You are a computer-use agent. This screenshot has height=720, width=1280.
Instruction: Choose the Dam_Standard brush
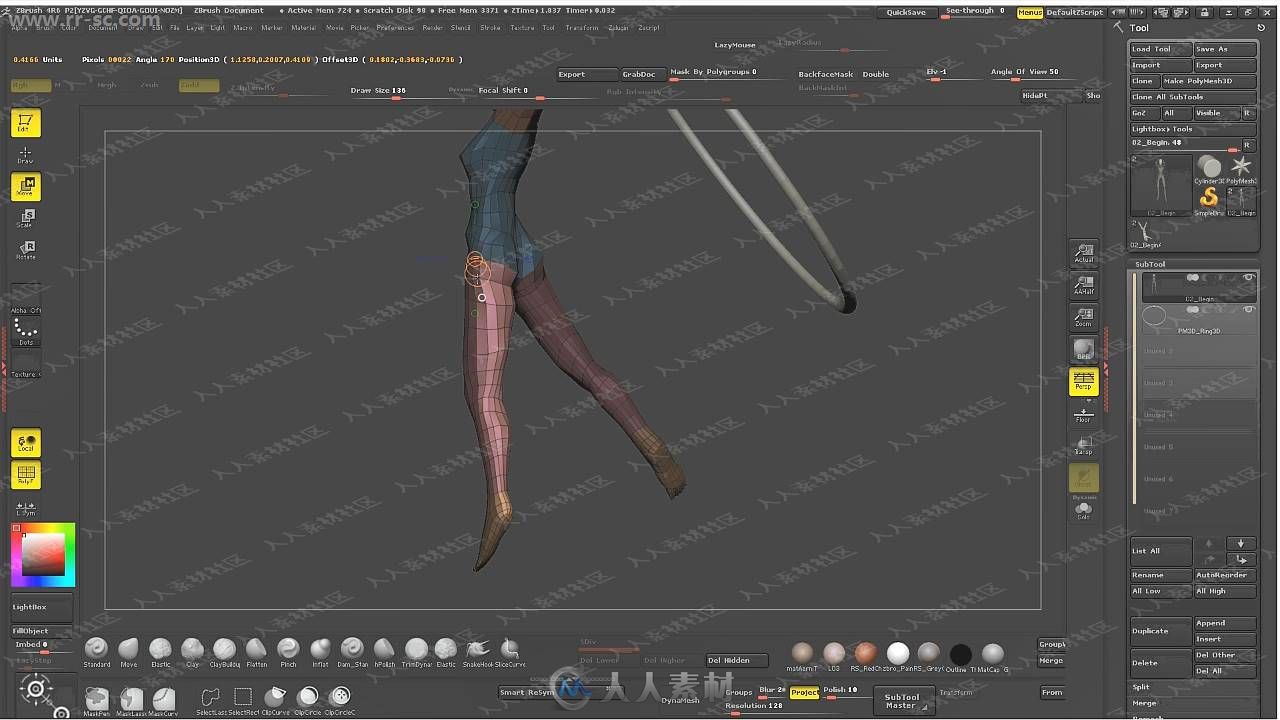tap(352, 652)
